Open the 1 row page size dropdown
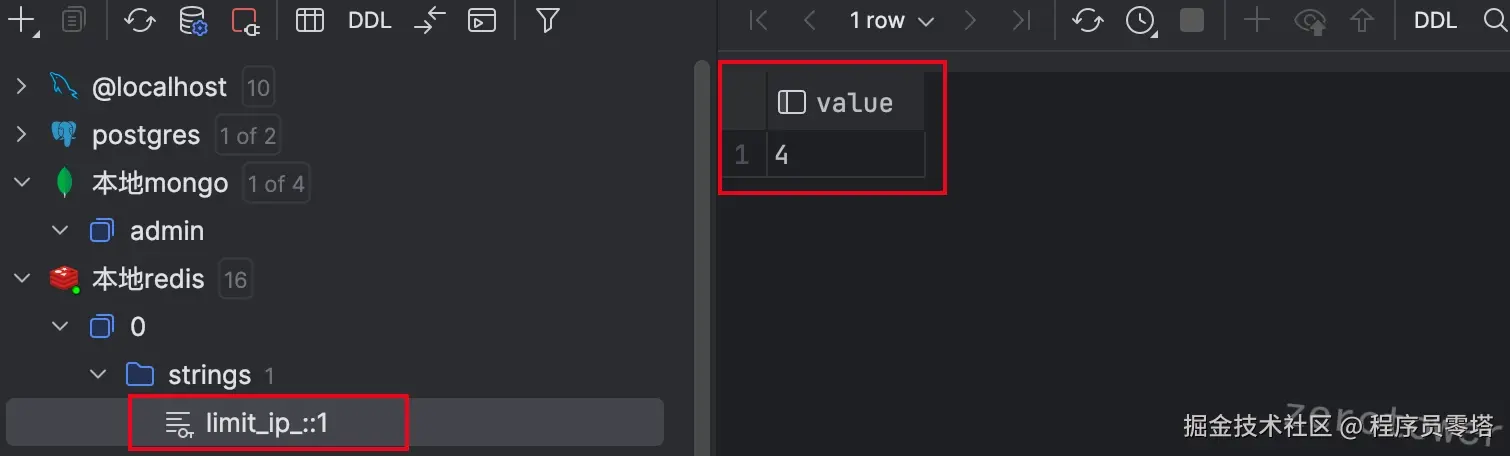The height and width of the screenshot is (456, 1510). (892, 20)
